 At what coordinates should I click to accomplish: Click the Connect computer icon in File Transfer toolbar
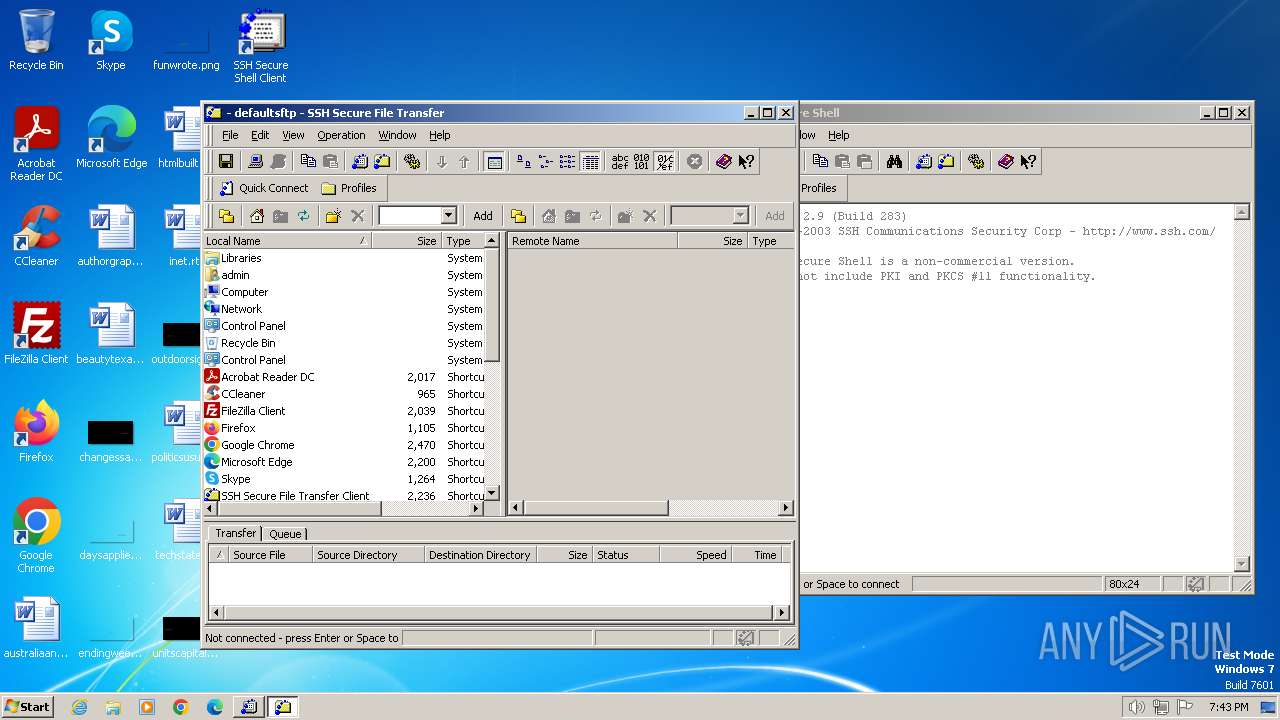tap(255, 162)
